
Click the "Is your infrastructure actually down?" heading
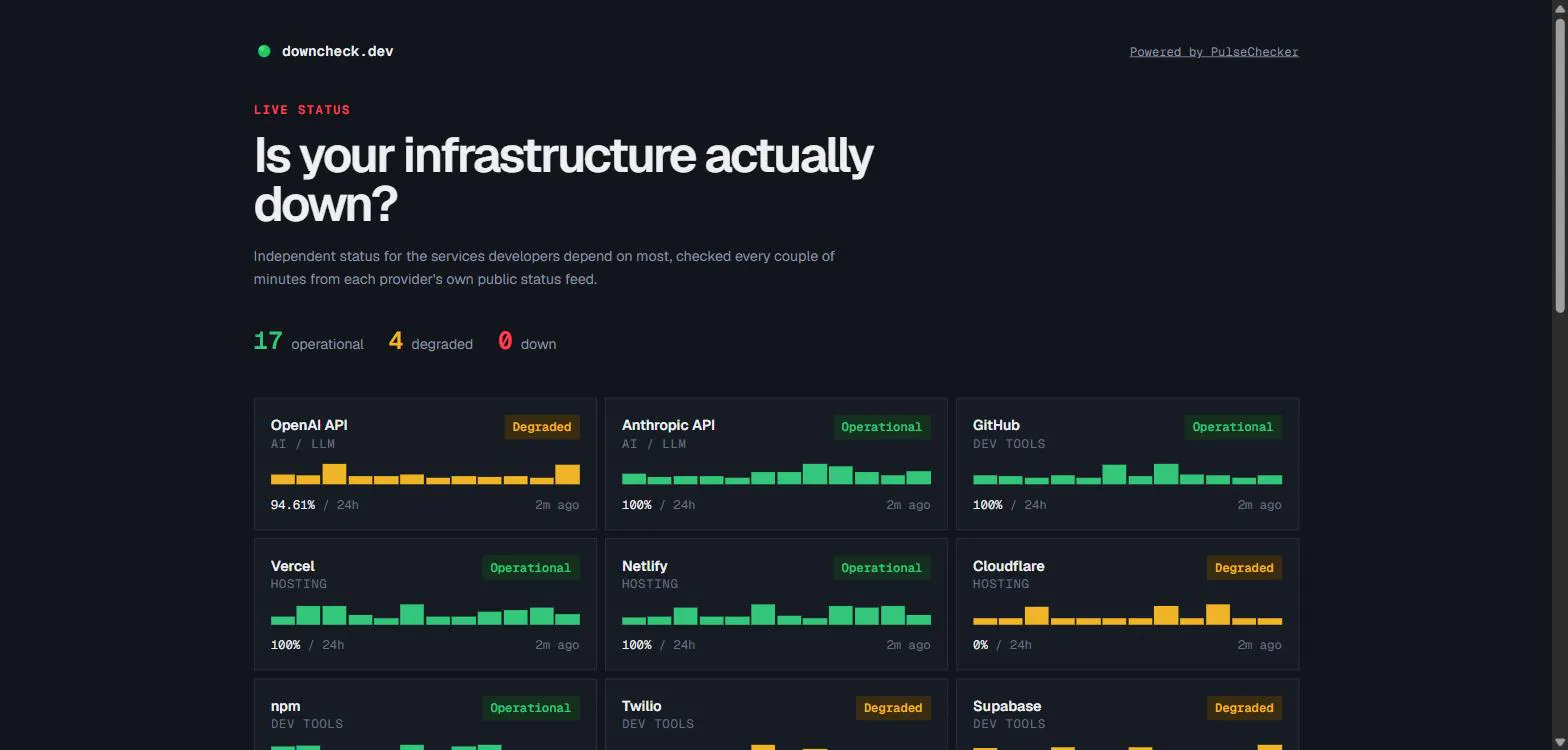(564, 180)
